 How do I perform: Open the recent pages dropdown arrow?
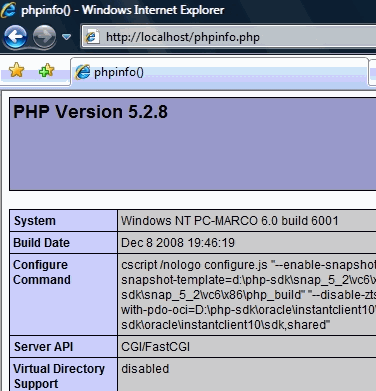[x=67, y=37]
